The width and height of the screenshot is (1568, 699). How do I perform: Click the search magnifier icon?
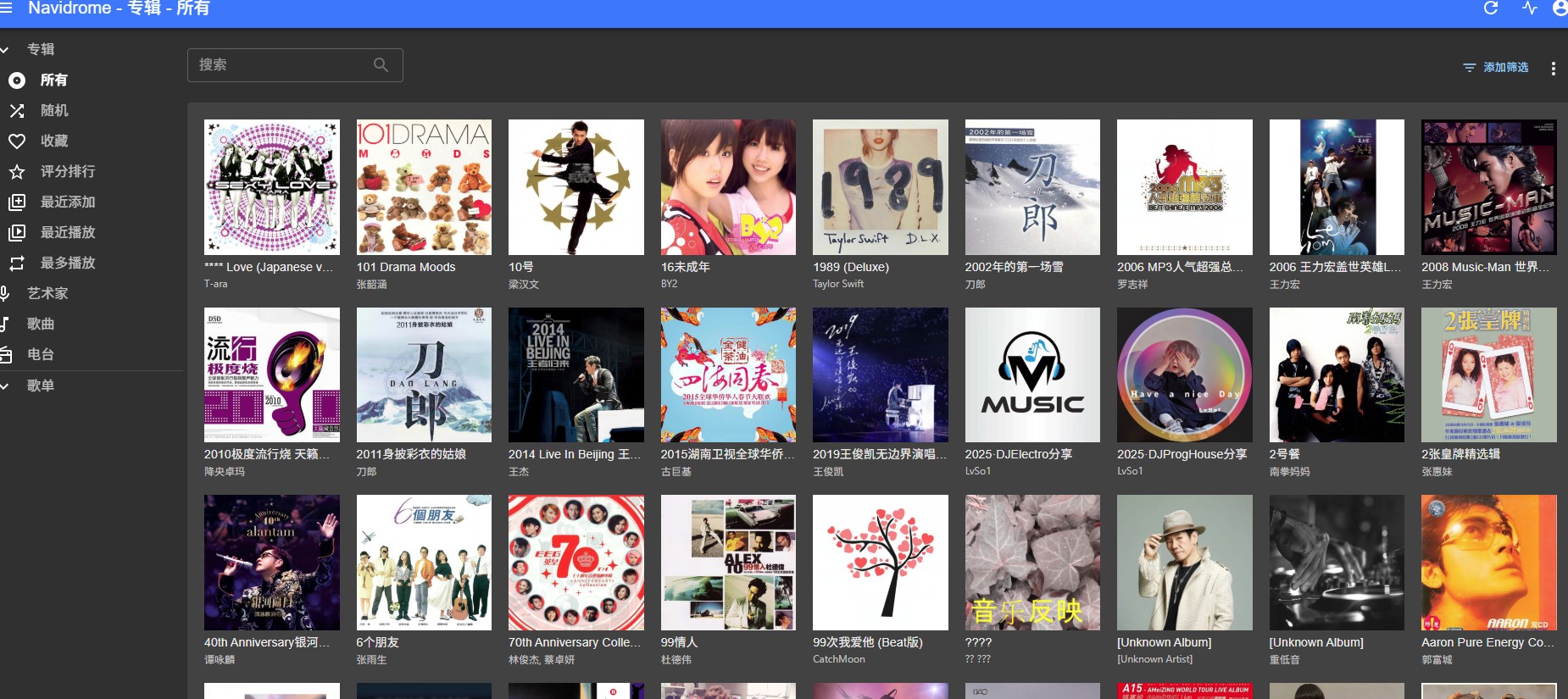[381, 65]
